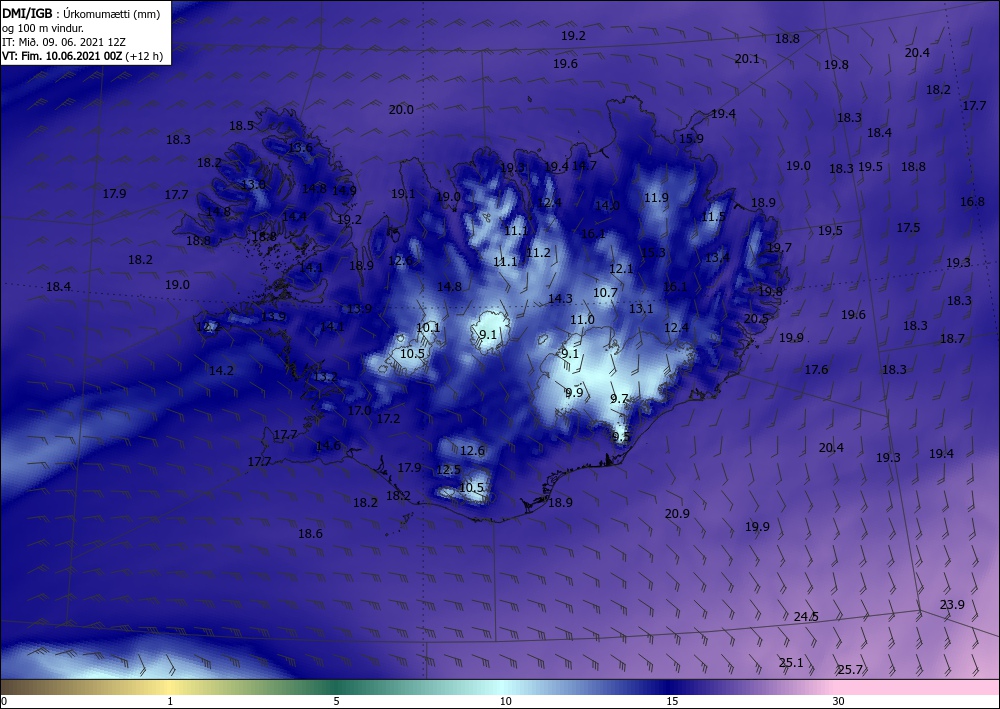The height and width of the screenshot is (709, 1000).
Task: Click the color scale label '0'
Action: tap(4, 701)
